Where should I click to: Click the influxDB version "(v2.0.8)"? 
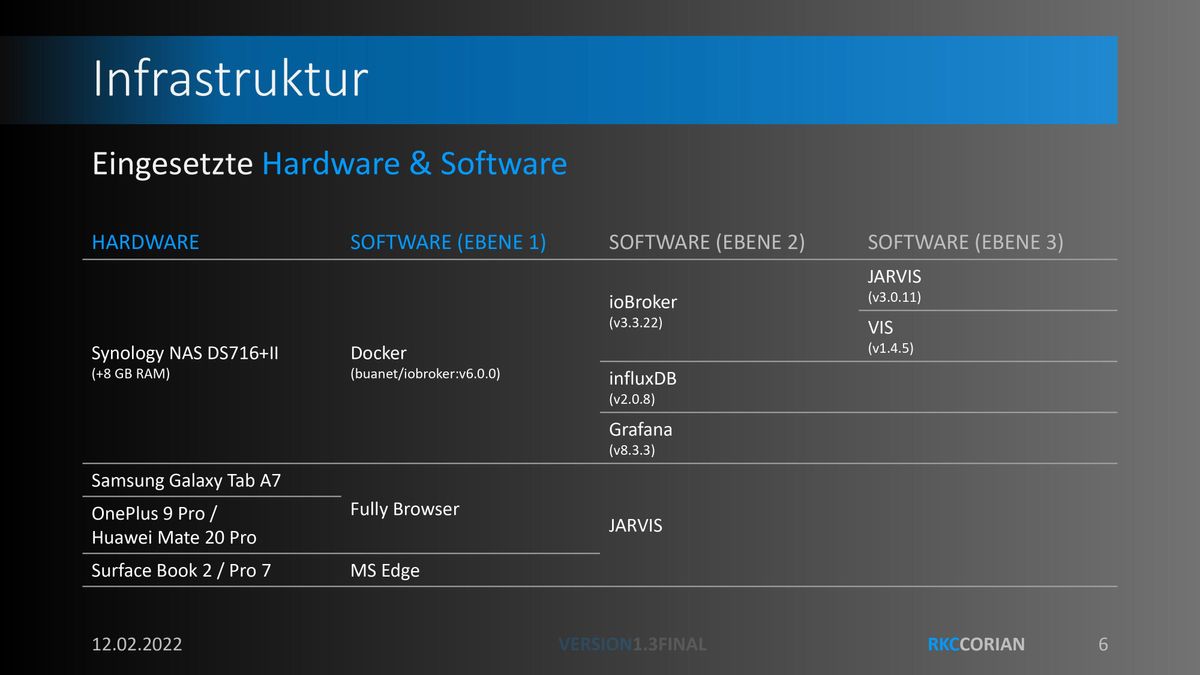point(632,399)
